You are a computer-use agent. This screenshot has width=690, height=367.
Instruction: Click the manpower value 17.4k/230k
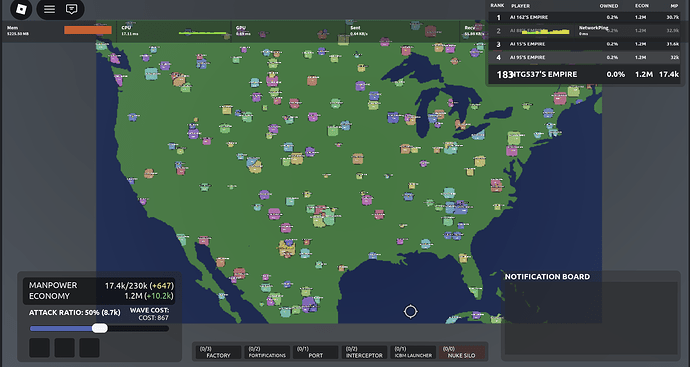[x=125, y=286]
